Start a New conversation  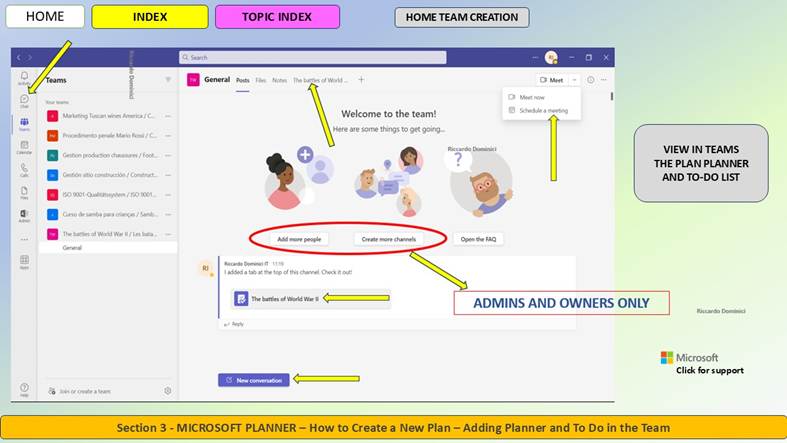click(253, 380)
